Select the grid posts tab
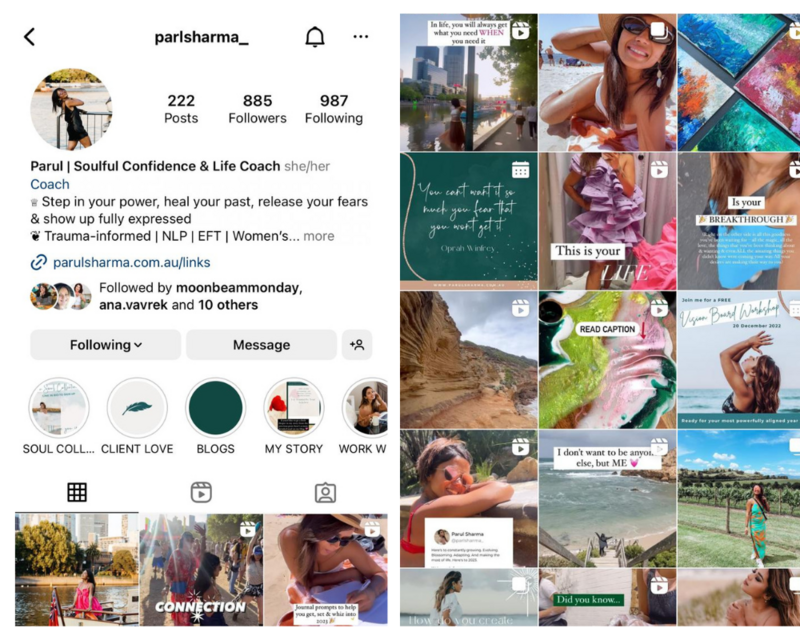 (77, 493)
